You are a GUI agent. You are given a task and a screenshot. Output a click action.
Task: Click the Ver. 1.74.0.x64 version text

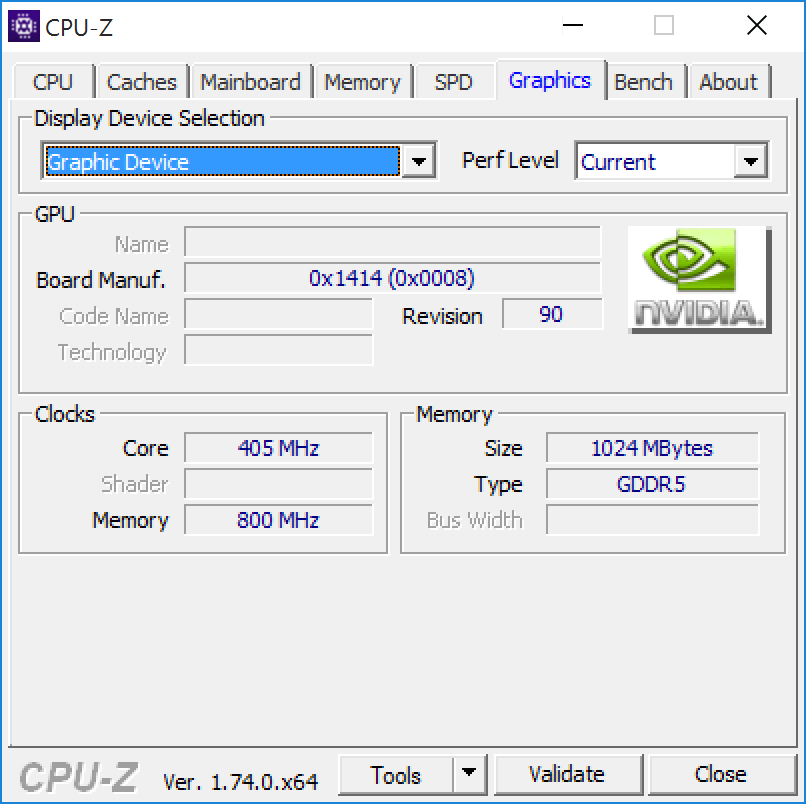[241, 782]
